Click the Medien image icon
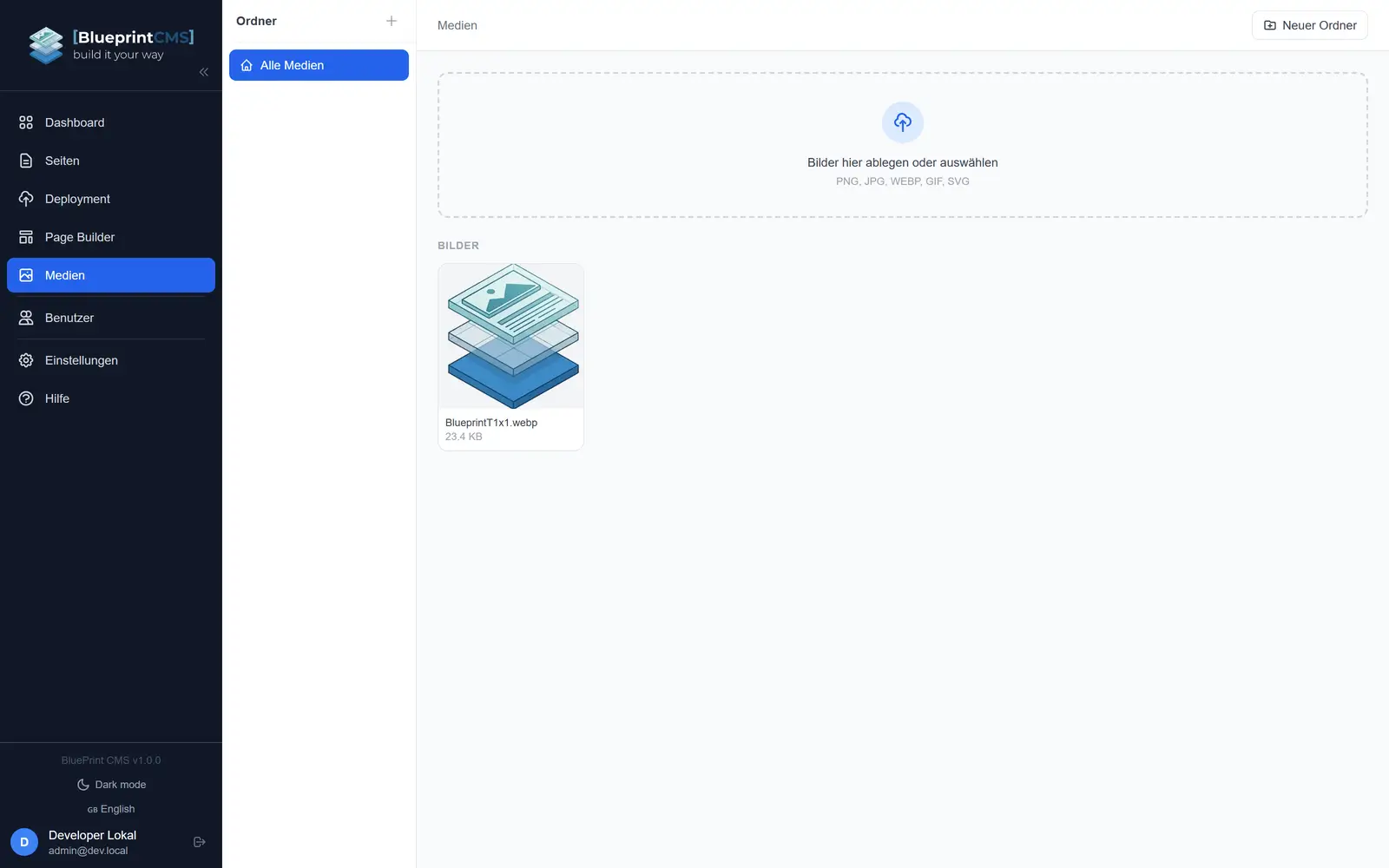The height and width of the screenshot is (868, 1389). 26,275
